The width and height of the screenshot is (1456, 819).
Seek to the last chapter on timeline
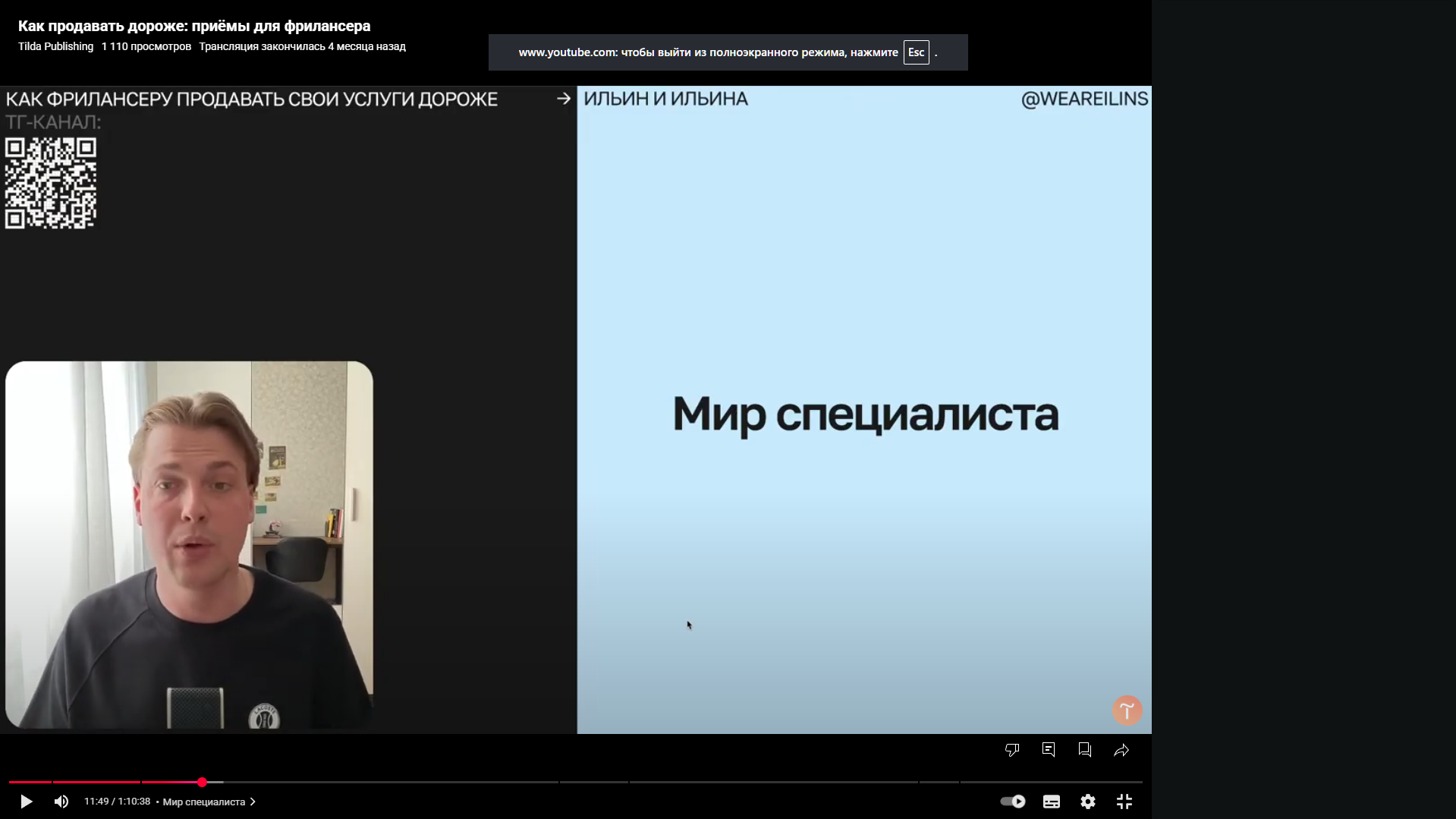(1051, 782)
